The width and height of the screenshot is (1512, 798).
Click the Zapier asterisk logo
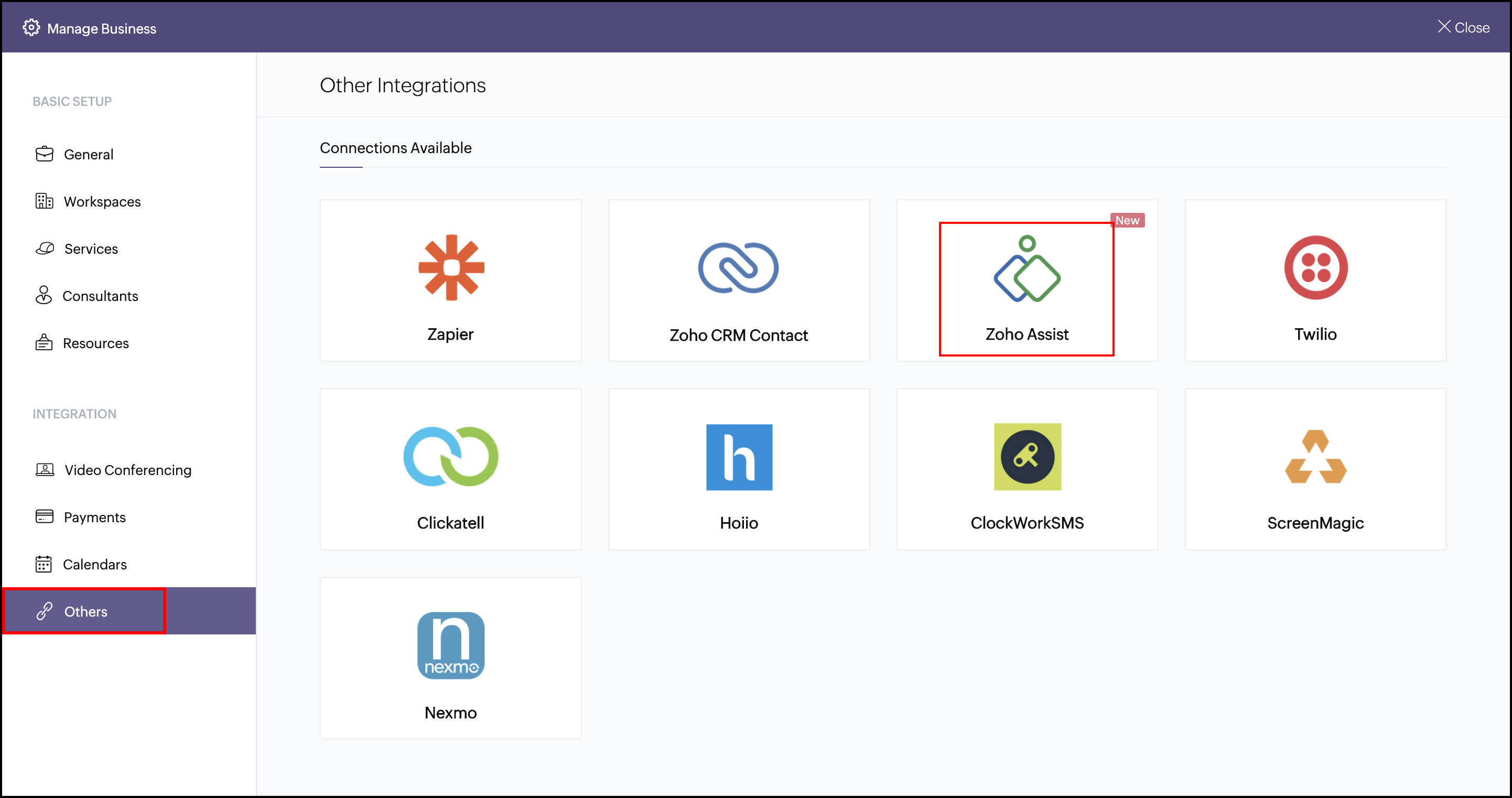click(451, 268)
